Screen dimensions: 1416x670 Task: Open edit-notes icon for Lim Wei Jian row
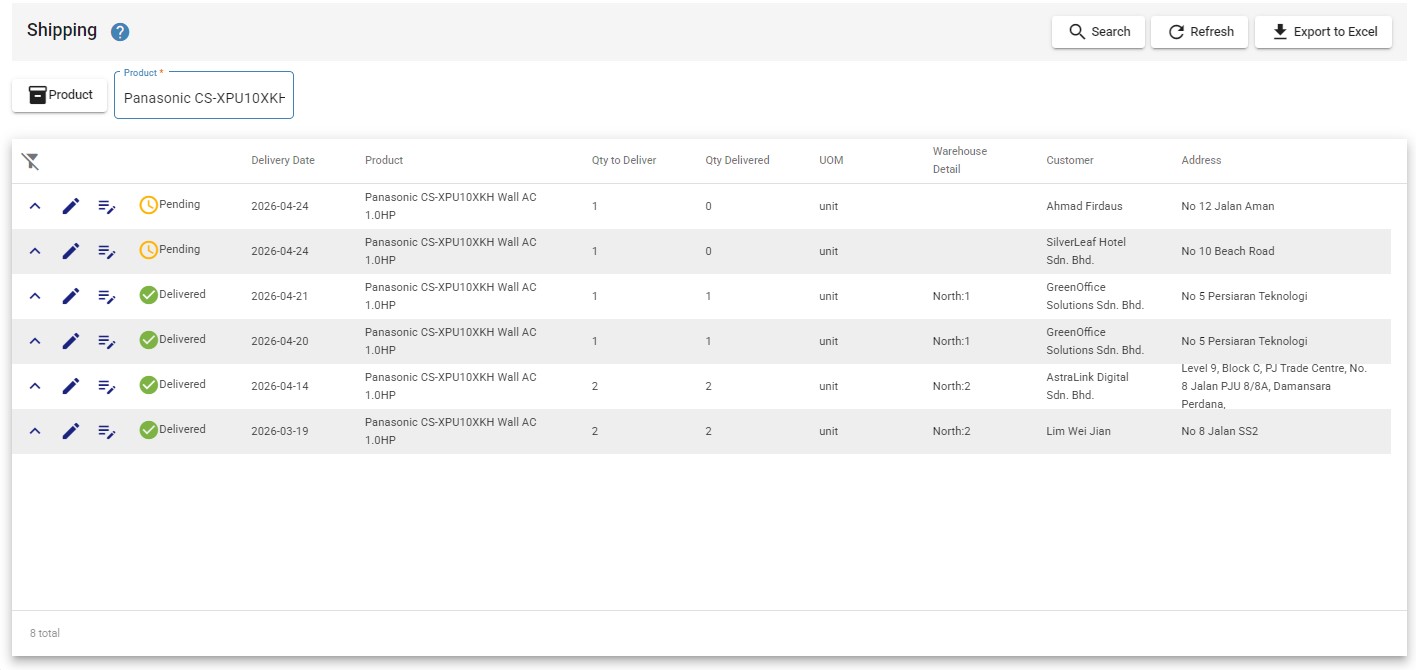click(x=107, y=432)
